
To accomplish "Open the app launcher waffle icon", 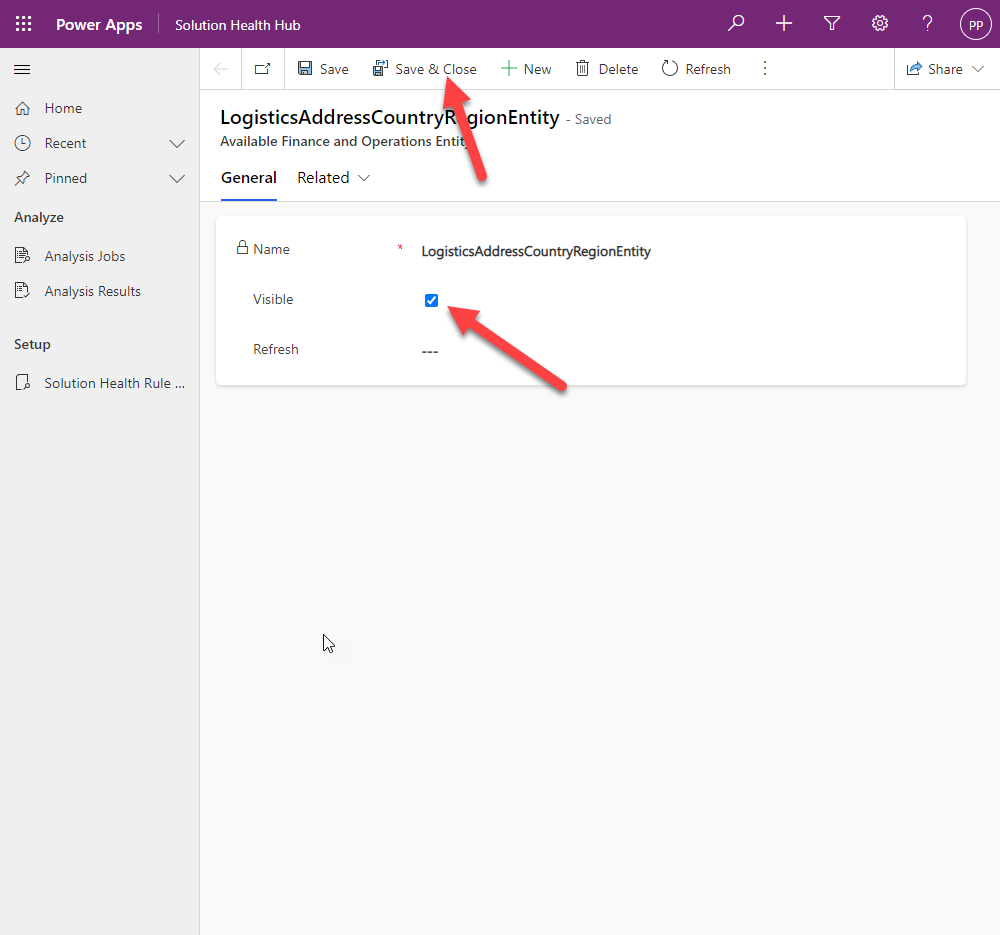I will point(24,24).
